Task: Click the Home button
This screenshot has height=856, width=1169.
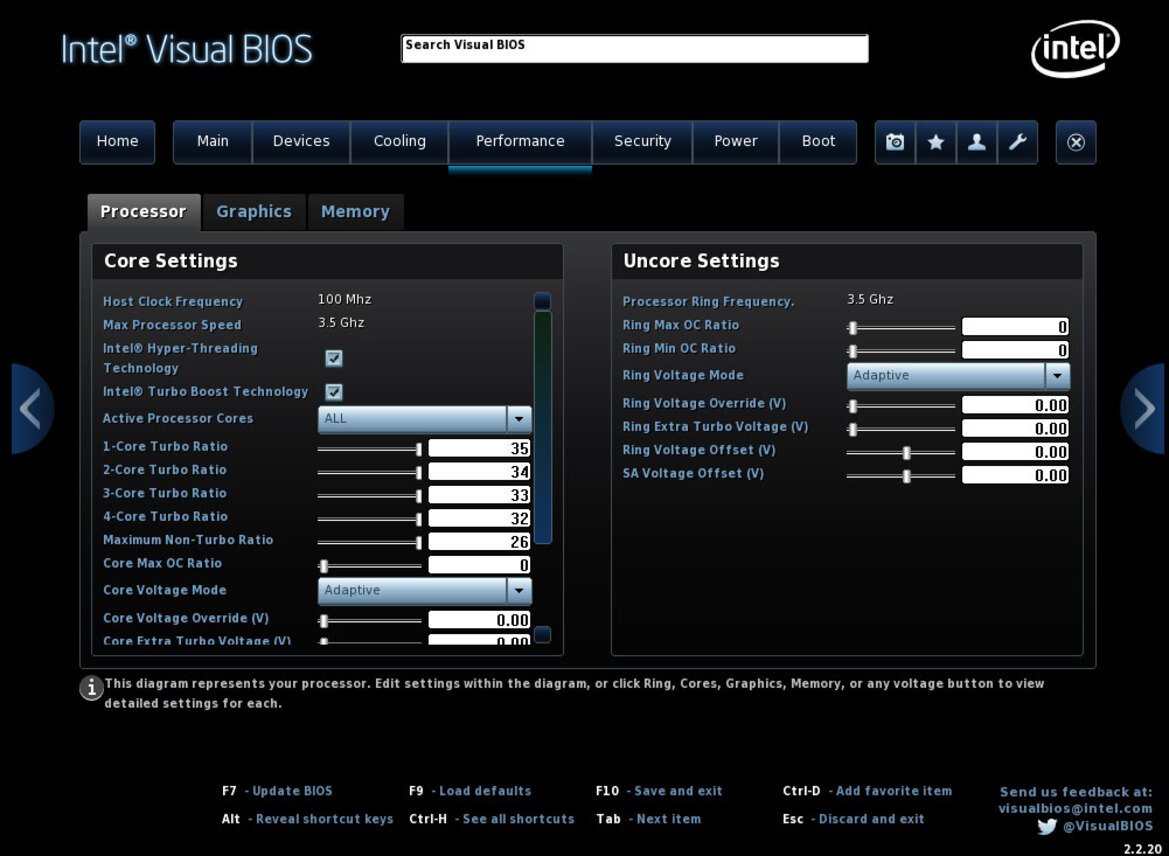Action: pyautogui.click(x=117, y=142)
